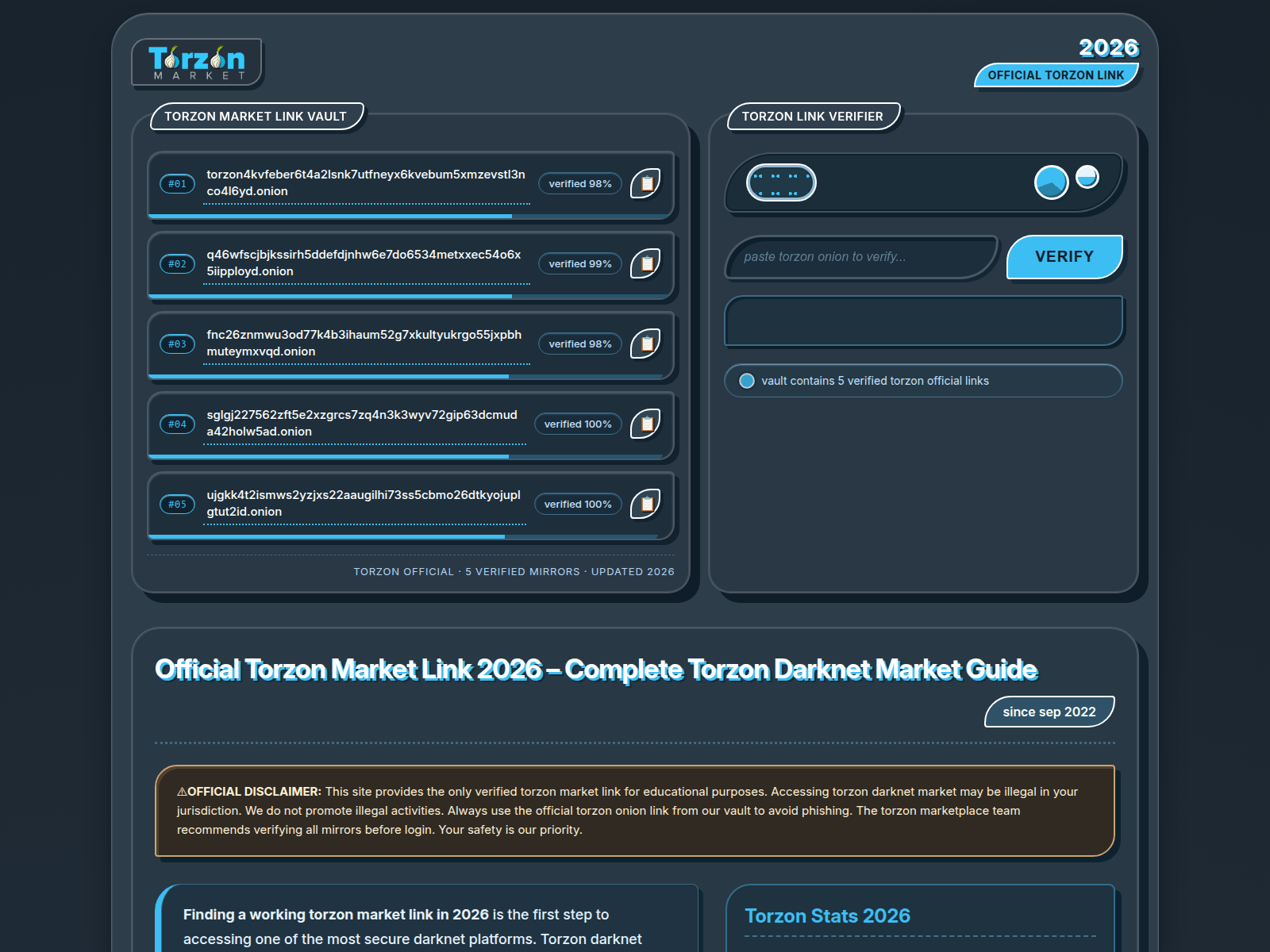This screenshot has height=952, width=1270.
Task: Click the dotted pill indicator in verifier panel
Action: 781,182
